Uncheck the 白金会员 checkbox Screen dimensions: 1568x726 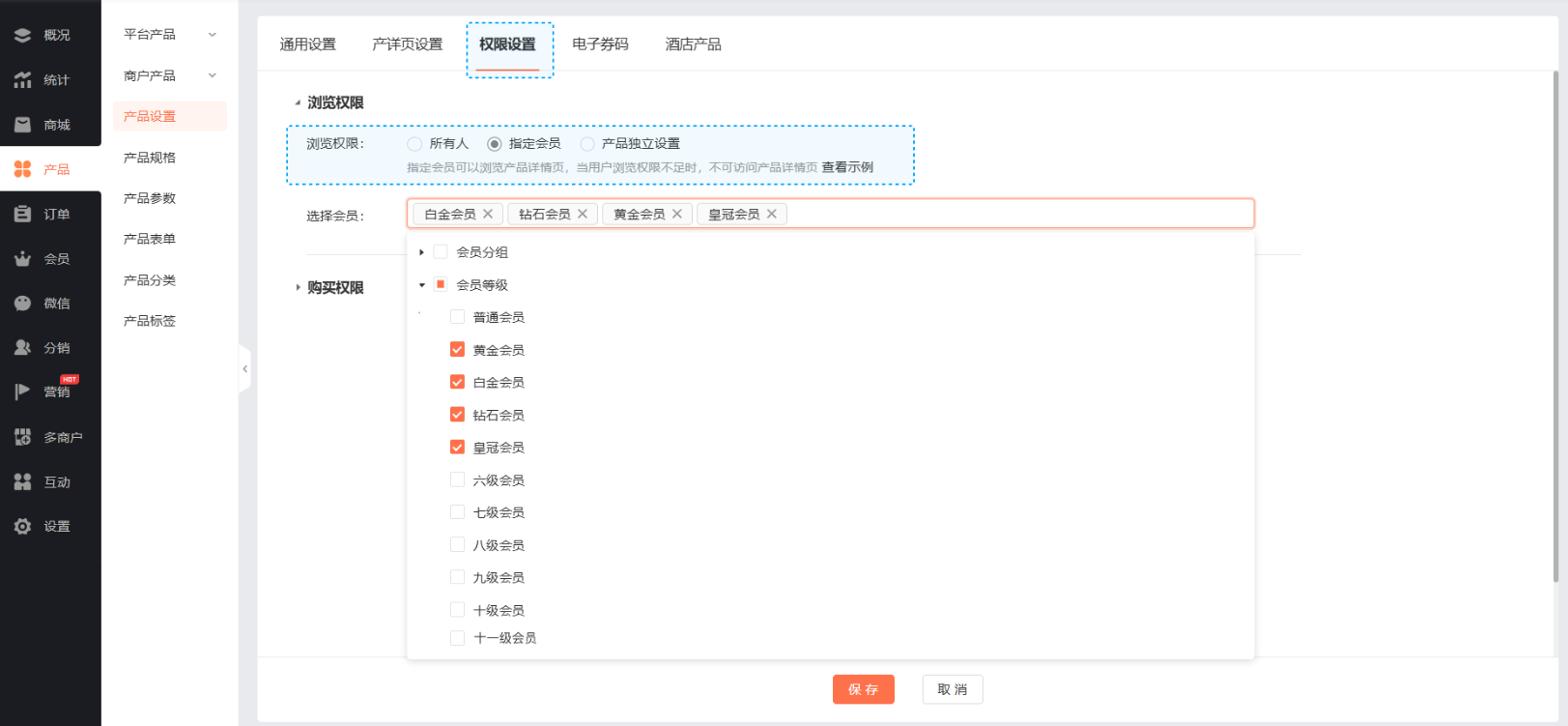pyautogui.click(x=458, y=382)
